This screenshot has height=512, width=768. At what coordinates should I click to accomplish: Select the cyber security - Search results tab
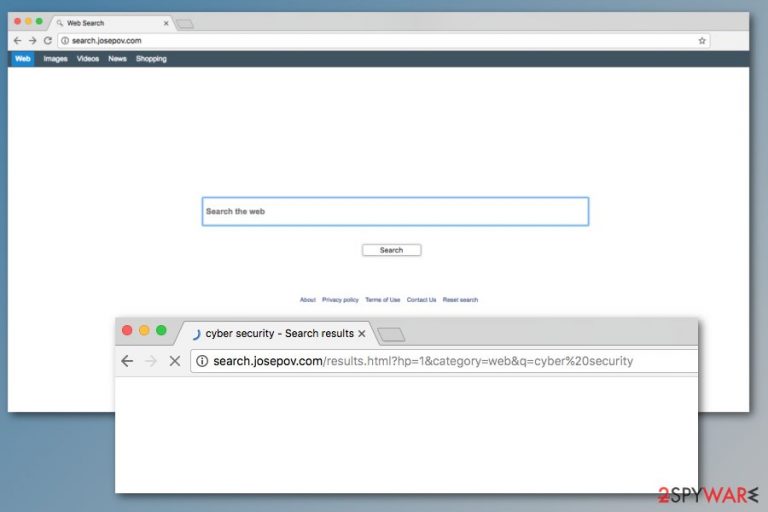pyautogui.click(x=279, y=334)
